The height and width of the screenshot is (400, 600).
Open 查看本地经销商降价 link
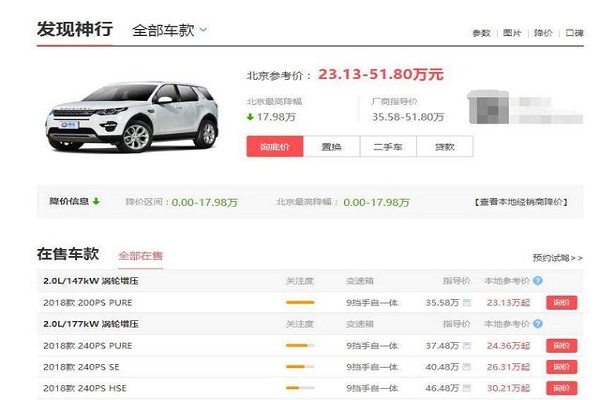(x=521, y=202)
